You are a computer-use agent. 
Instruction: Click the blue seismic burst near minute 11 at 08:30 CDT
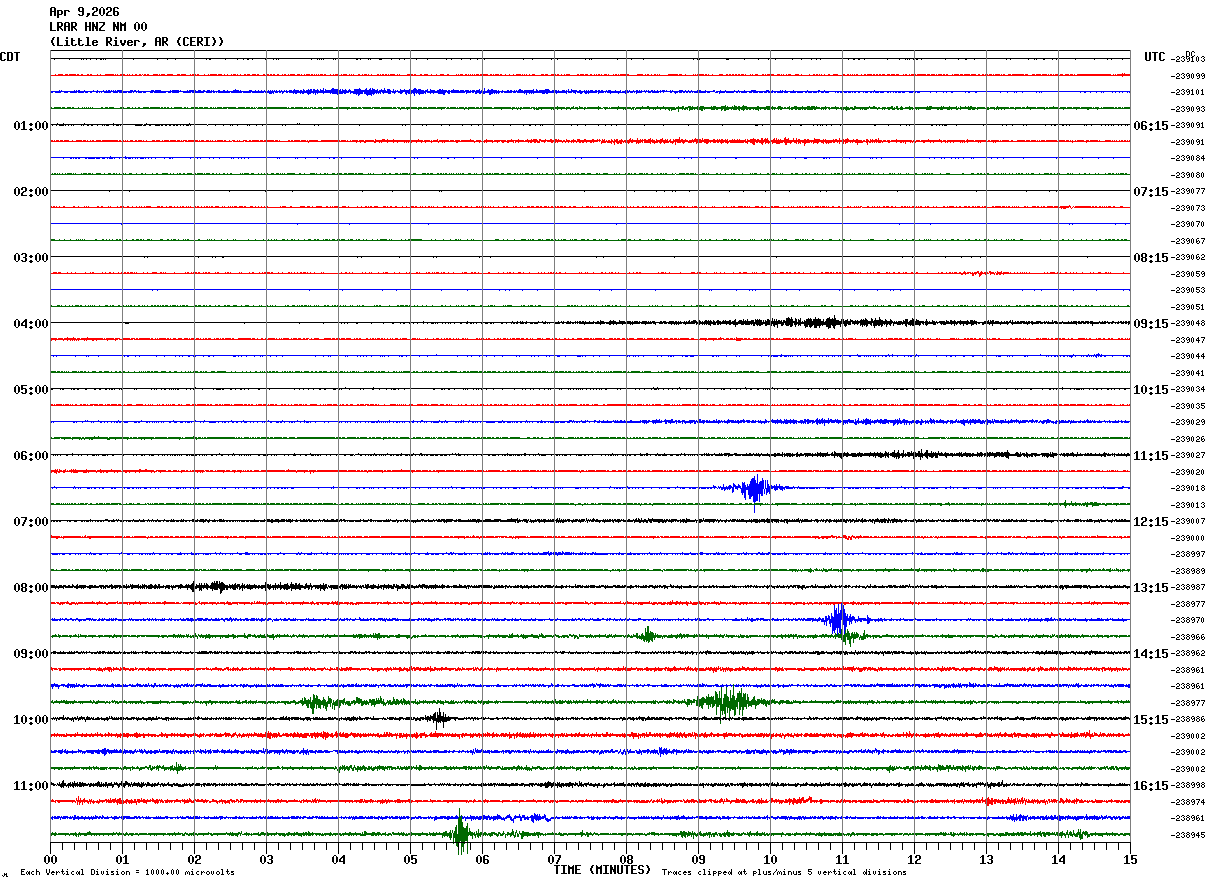839,620
